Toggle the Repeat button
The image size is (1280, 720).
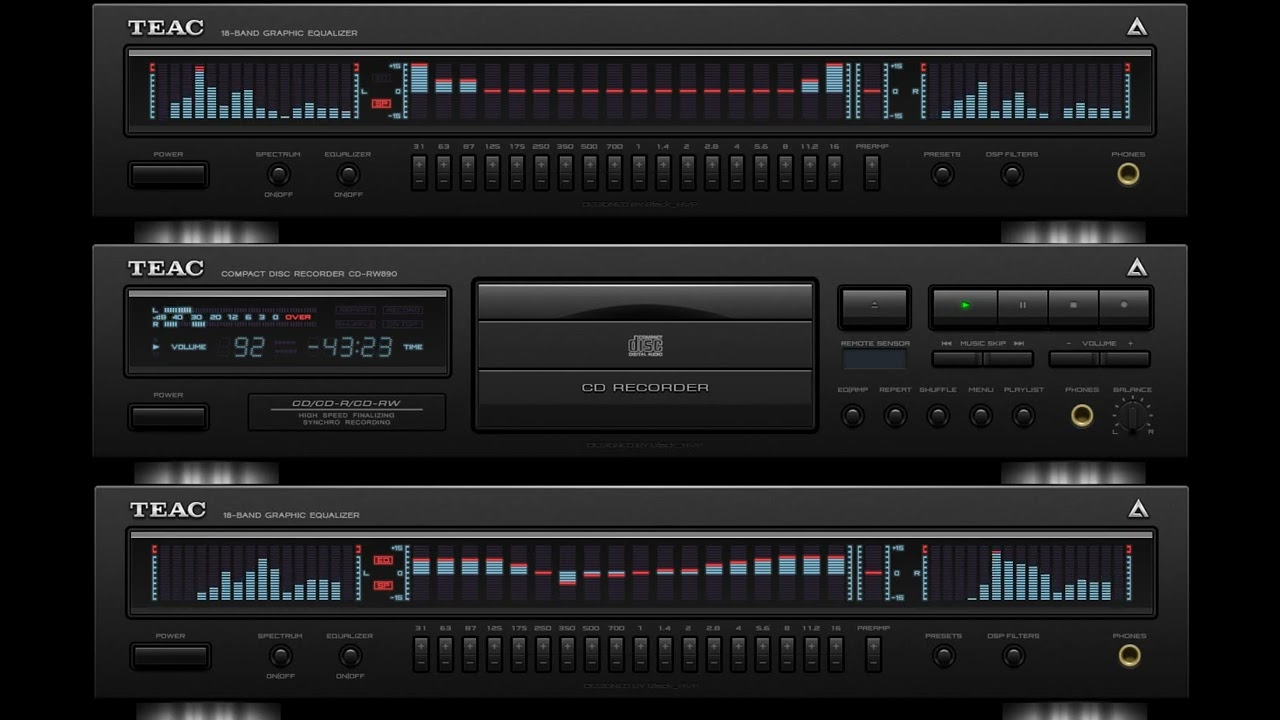[x=895, y=415]
